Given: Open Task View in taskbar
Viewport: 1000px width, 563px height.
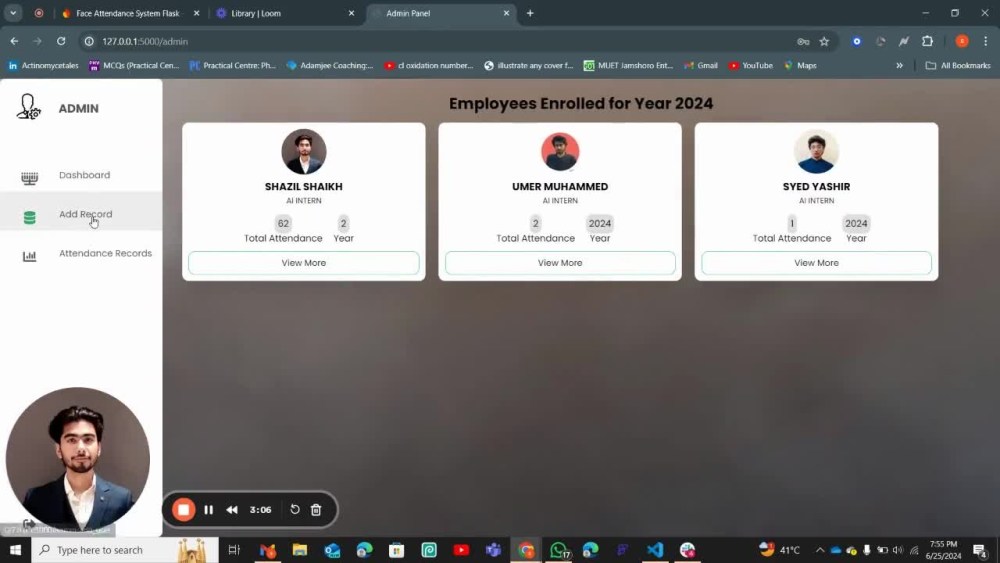Looking at the screenshot, I should coord(234,550).
